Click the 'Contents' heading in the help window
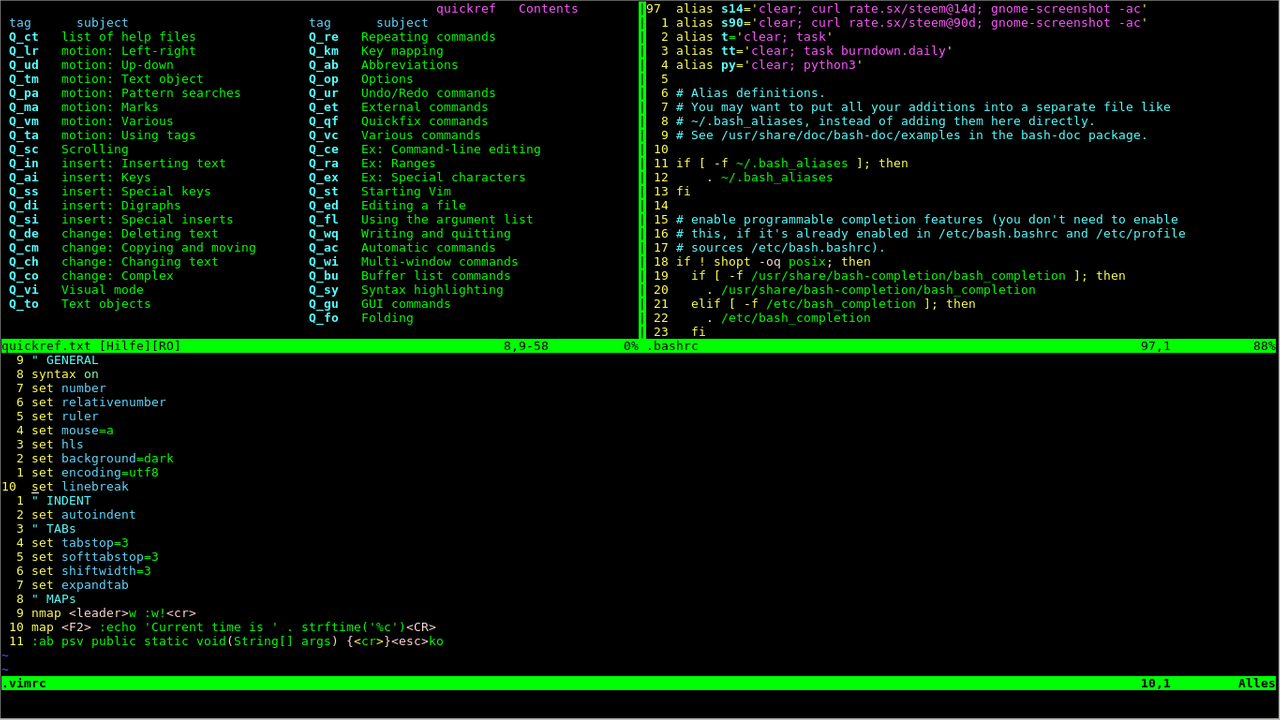Screen dimensions: 1280x720 (x=548, y=9)
